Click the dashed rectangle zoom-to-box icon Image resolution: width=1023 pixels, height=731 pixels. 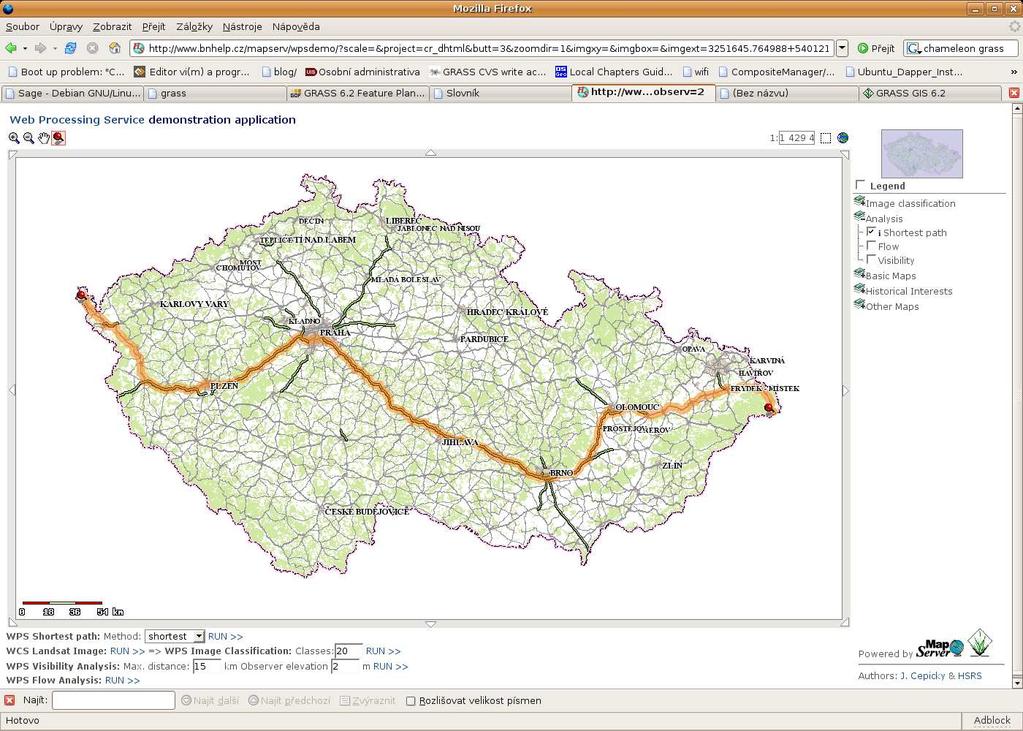click(826, 138)
